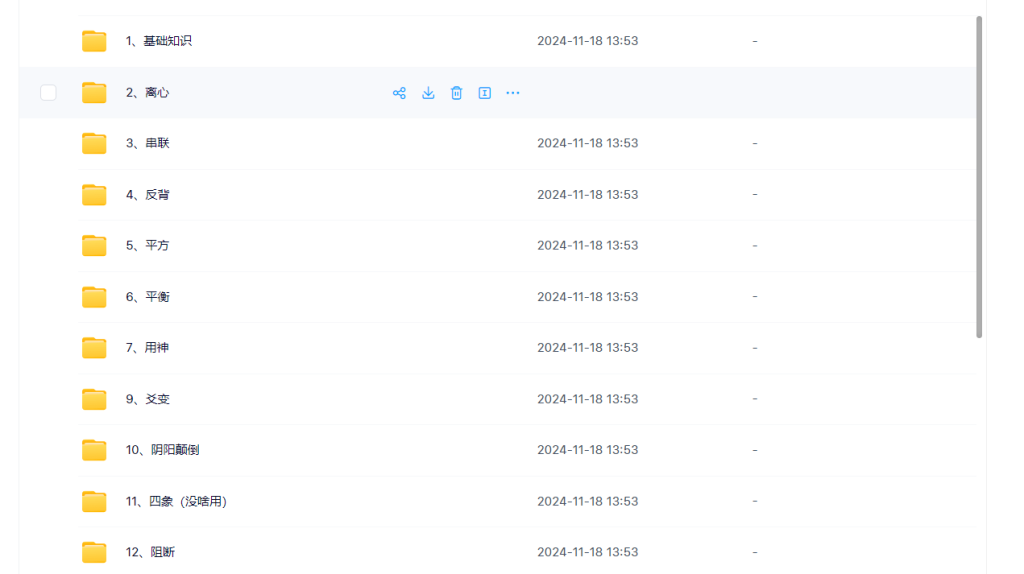Screen dimensions: 1024x574
Task: Open more options ellipsis for 2、离心
Action: pyautogui.click(x=513, y=93)
